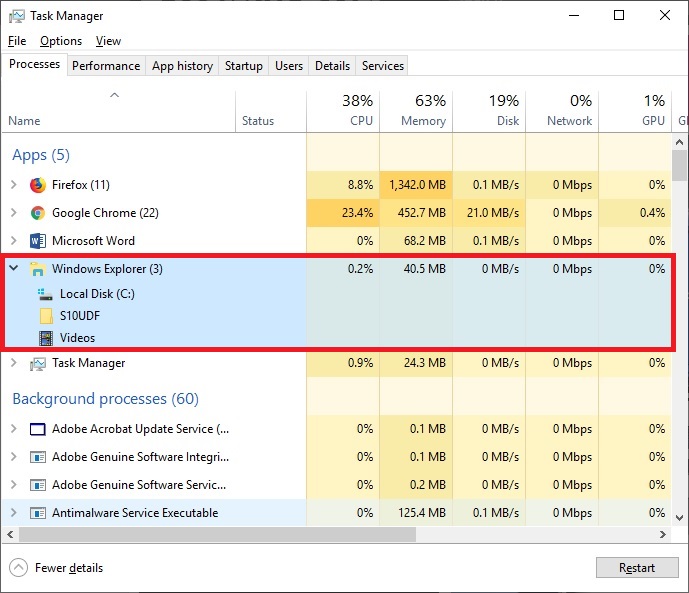Image resolution: width=689 pixels, height=593 pixels.
Task: Click the Videos filmstrip icon
Action: [45, 338]
